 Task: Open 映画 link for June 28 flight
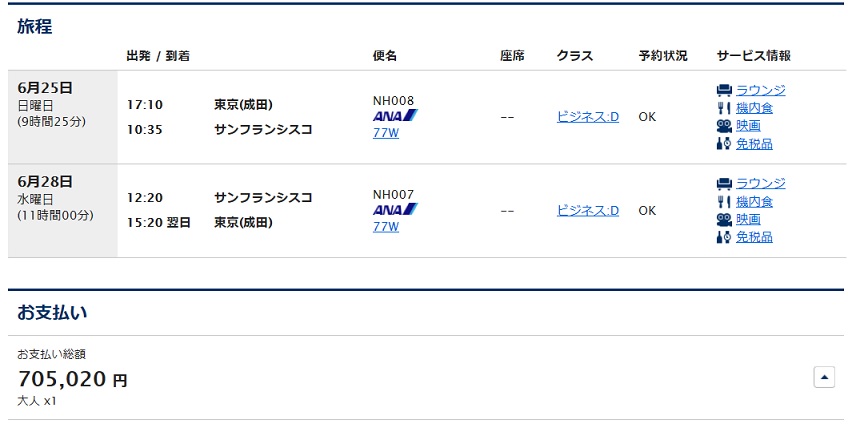[748, 219]
